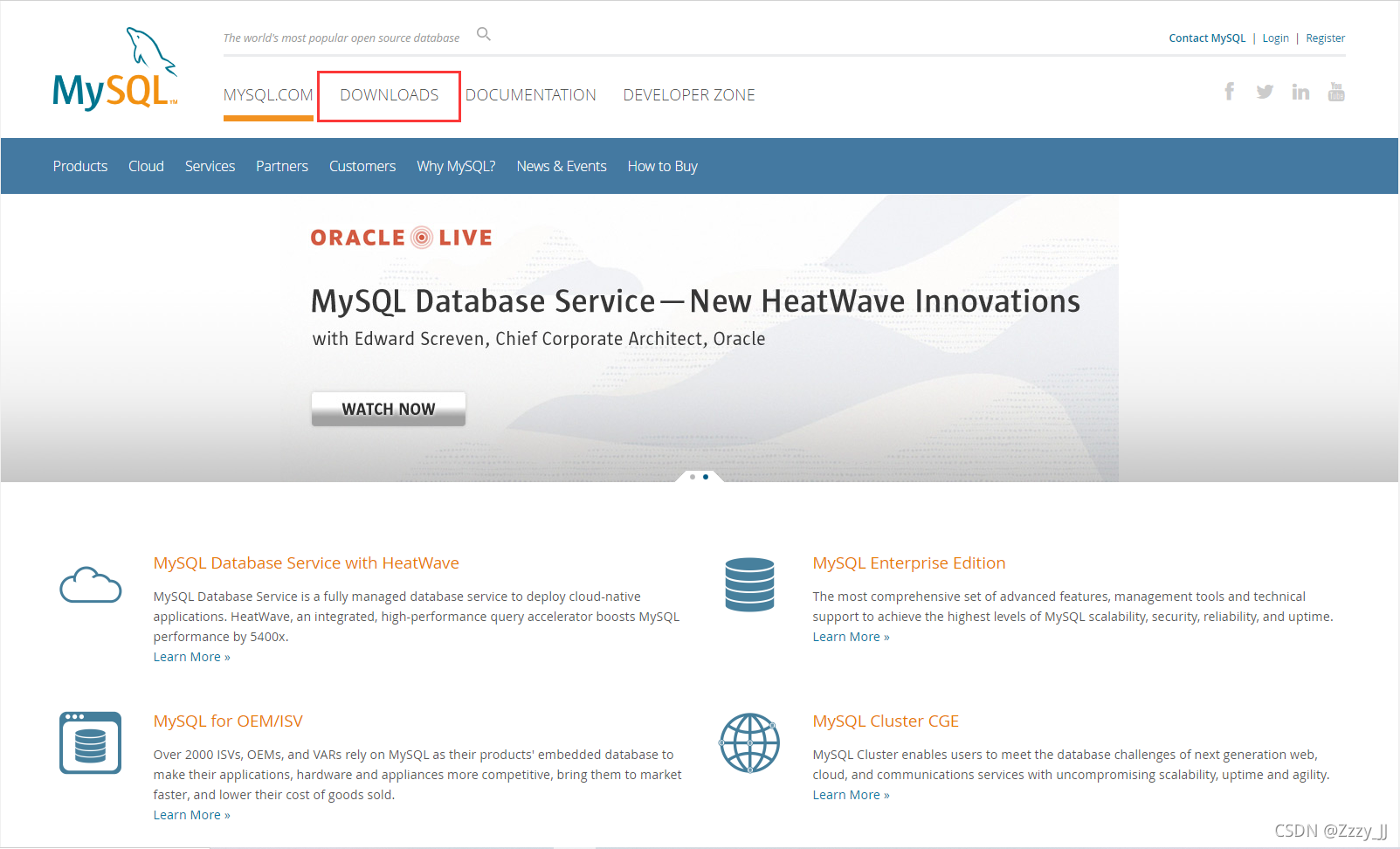Click the WATCH NOW button

click(x=389, y=409)
